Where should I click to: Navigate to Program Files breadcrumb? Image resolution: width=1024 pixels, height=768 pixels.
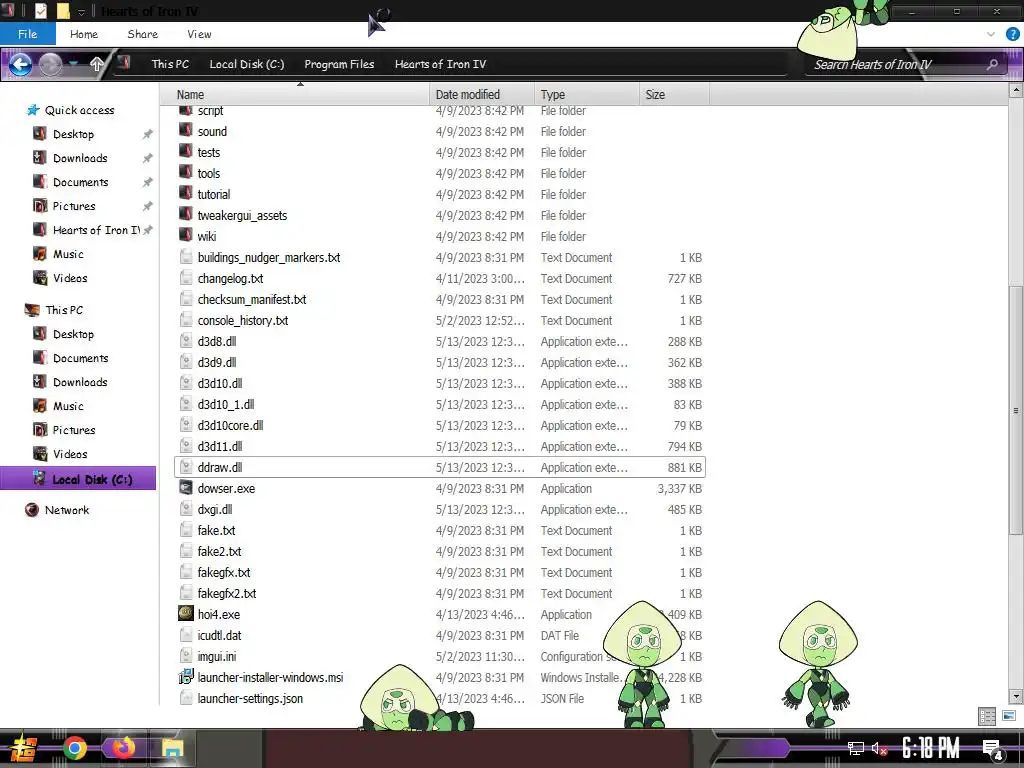[x=339, y=64]
